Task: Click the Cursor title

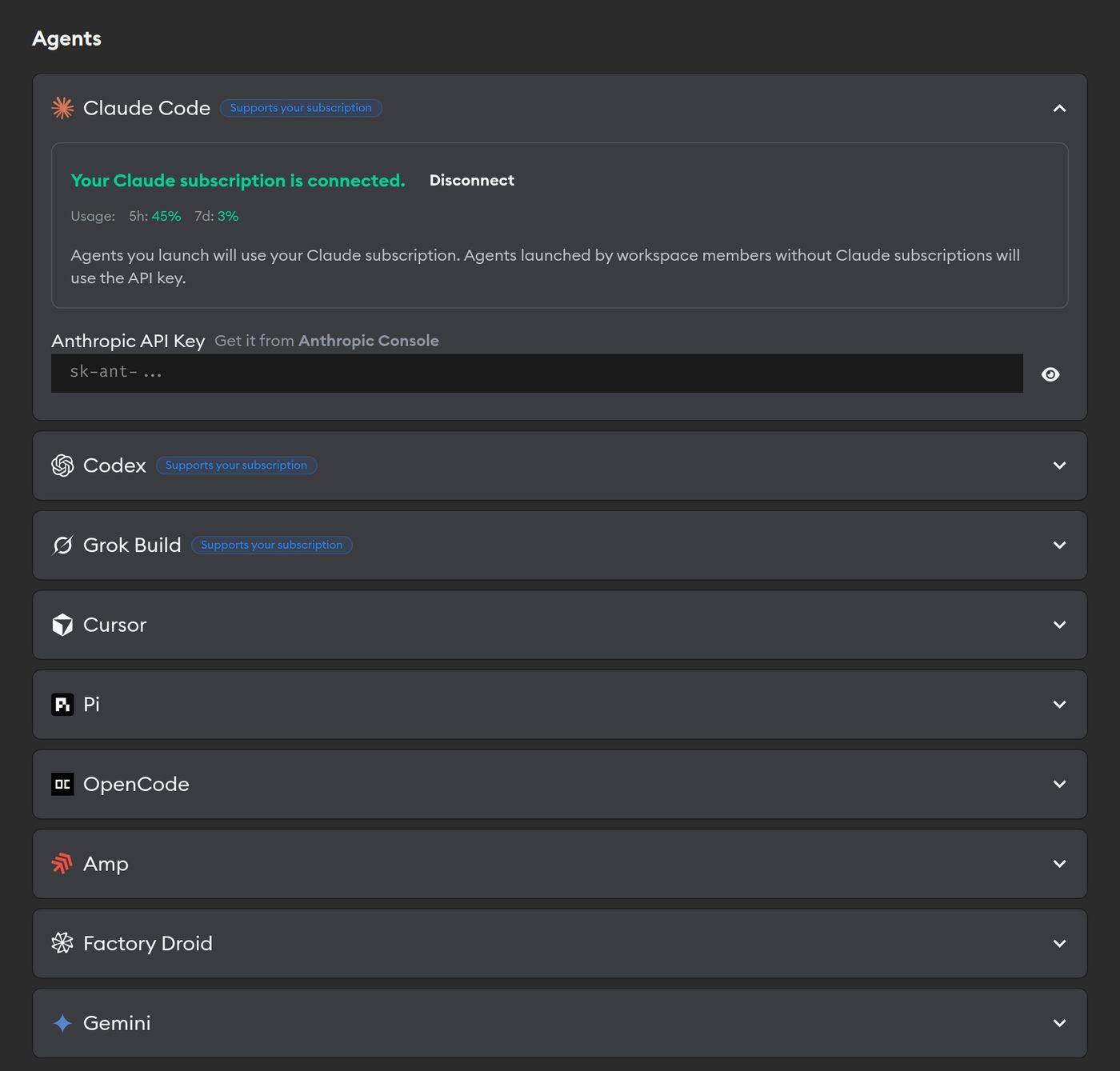Action: [114, 625]
